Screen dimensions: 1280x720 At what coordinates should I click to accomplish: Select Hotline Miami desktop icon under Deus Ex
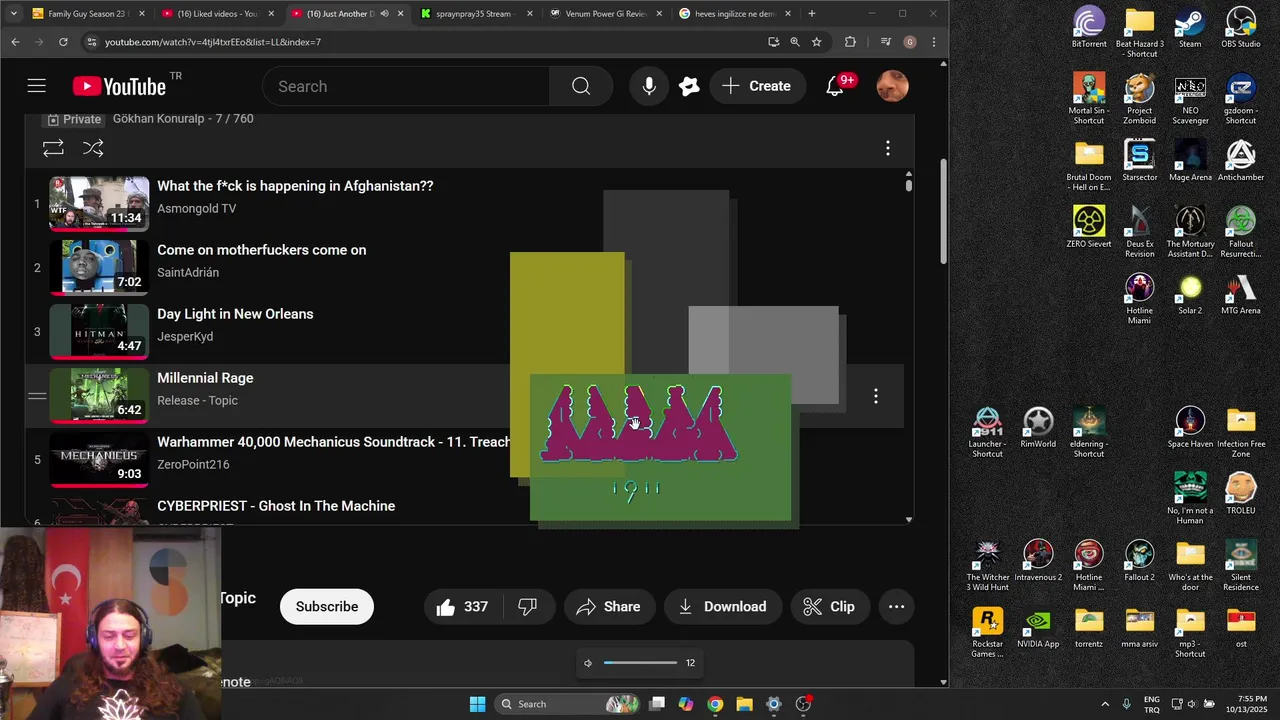tap(1139, 298)
